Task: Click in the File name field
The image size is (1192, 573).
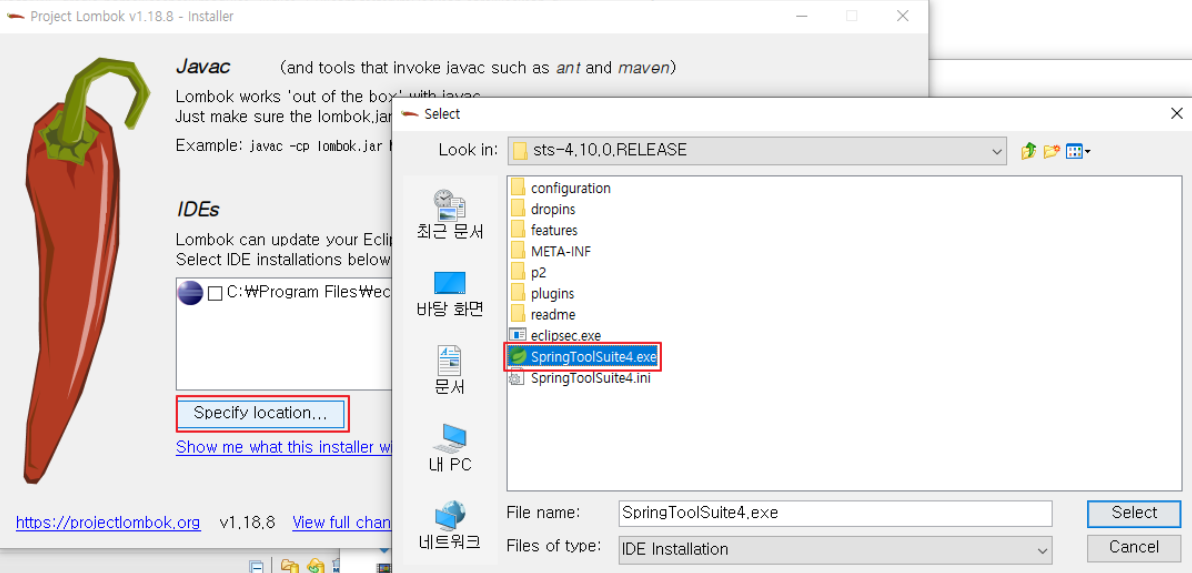Action: (835, 513)
